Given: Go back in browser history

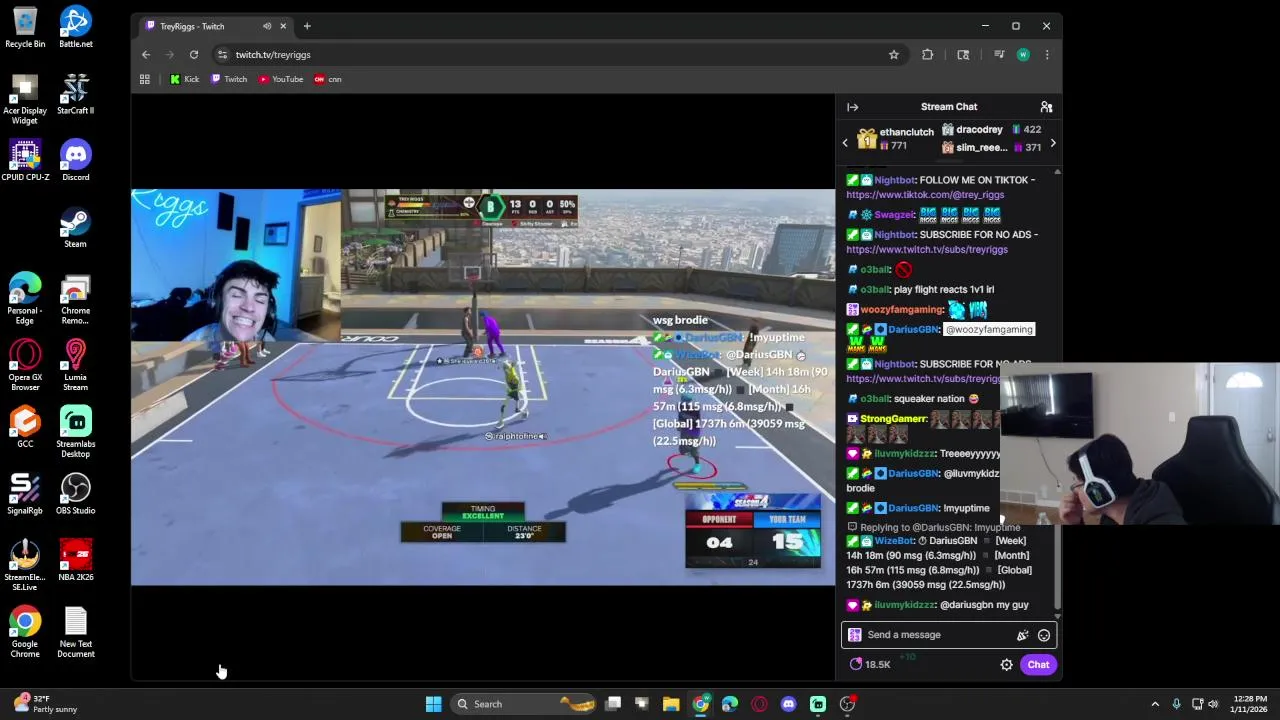Looking at the screenshot, I should [x=146, y=55].
